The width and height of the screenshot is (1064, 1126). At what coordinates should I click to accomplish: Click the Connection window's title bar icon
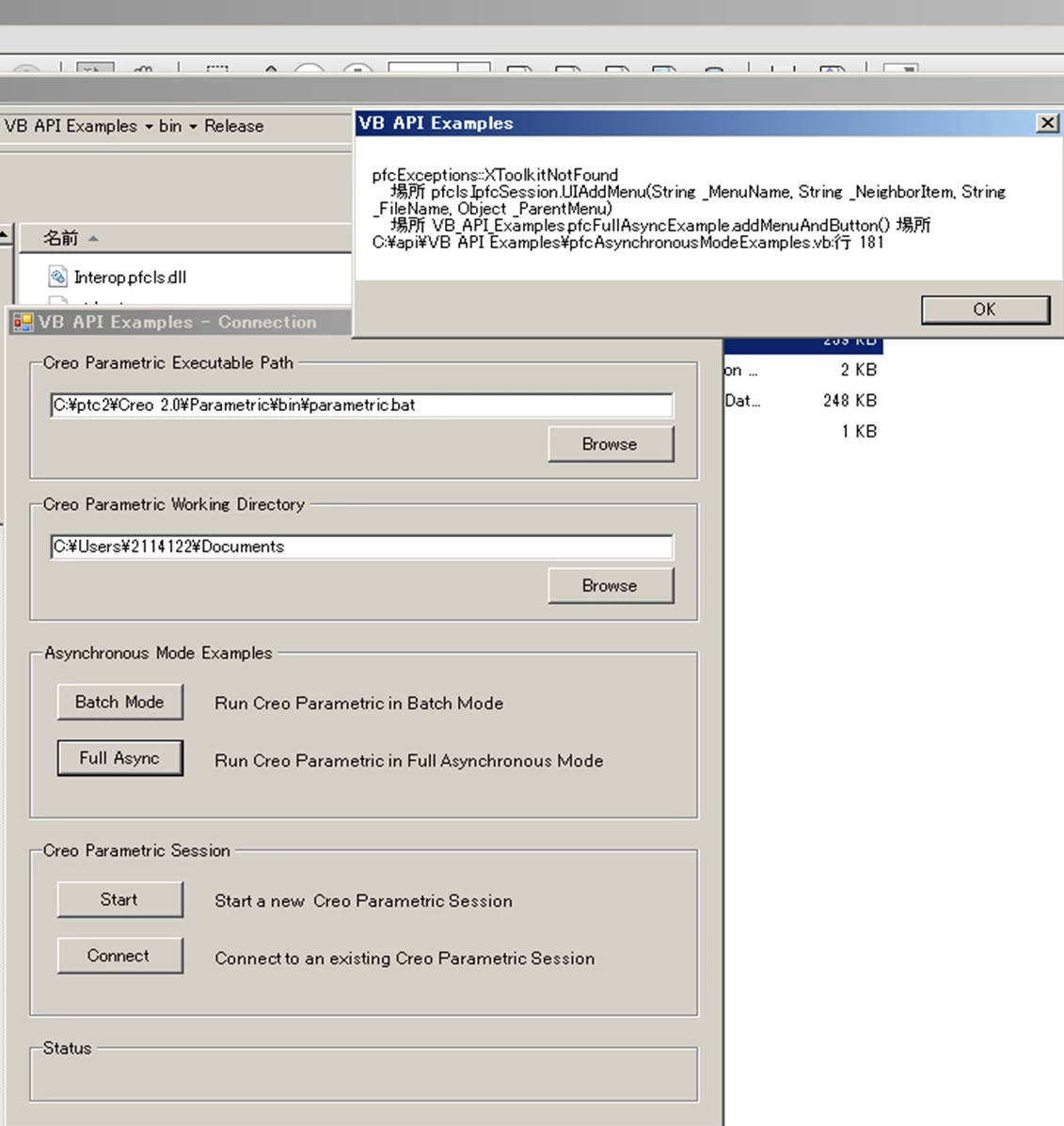click(23, 323)
